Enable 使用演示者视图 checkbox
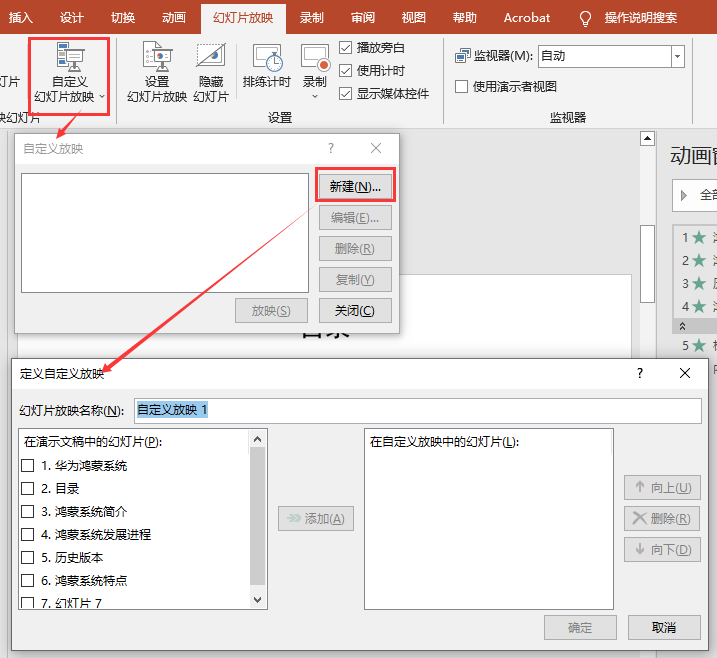717x658 pixels. coord(462,87)
